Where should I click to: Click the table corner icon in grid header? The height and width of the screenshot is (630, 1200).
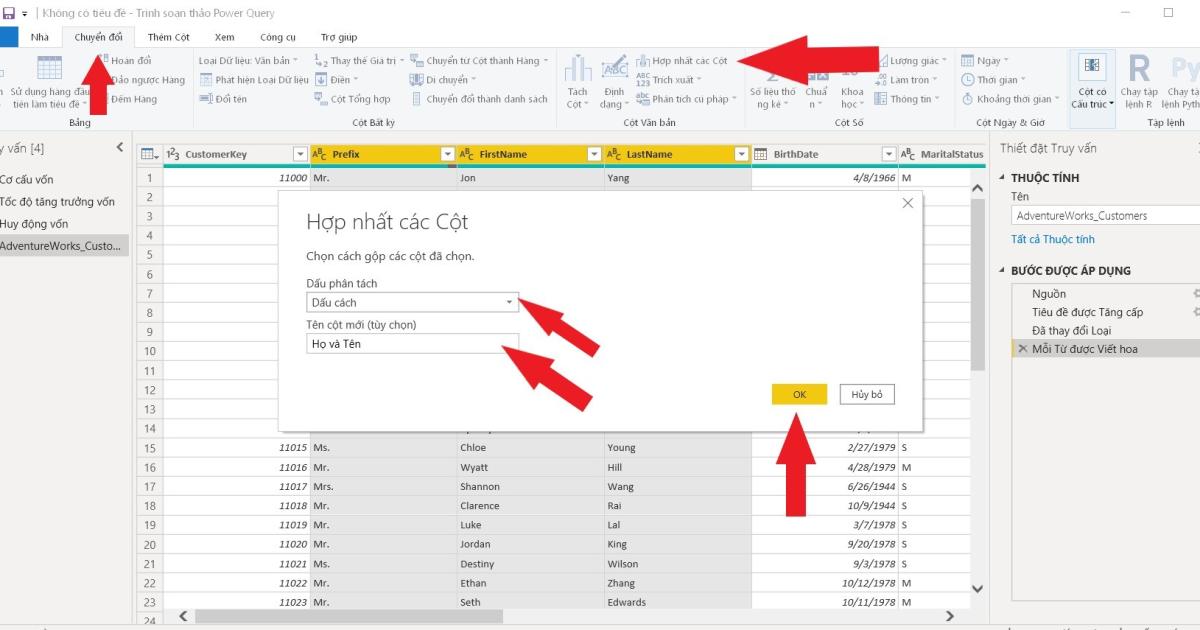[x=148, y=154]
